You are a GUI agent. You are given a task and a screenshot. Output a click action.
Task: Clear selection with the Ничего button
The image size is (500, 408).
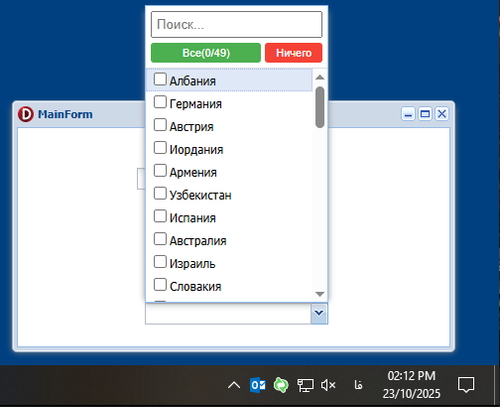pos(294,53)
